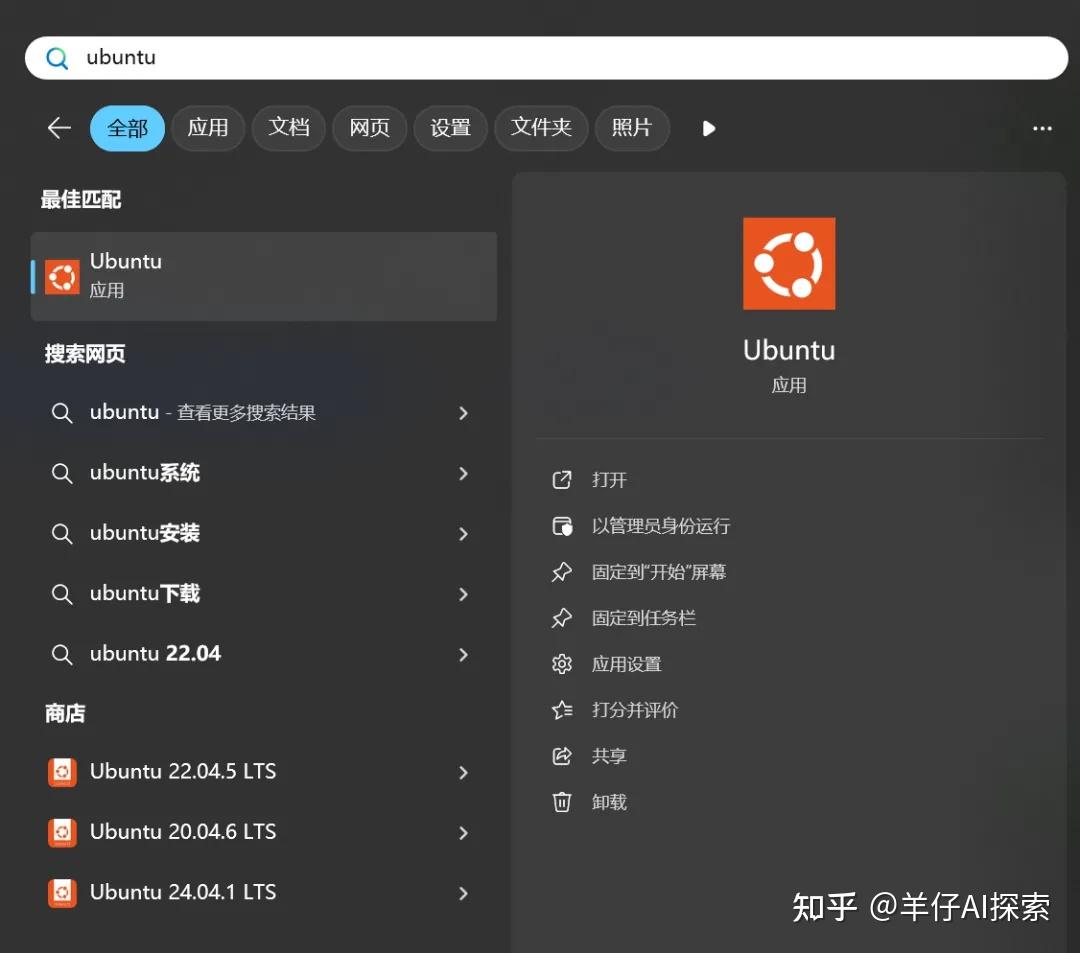
Task: Expand chevron next to ubuntu安装
Action: 463,534
